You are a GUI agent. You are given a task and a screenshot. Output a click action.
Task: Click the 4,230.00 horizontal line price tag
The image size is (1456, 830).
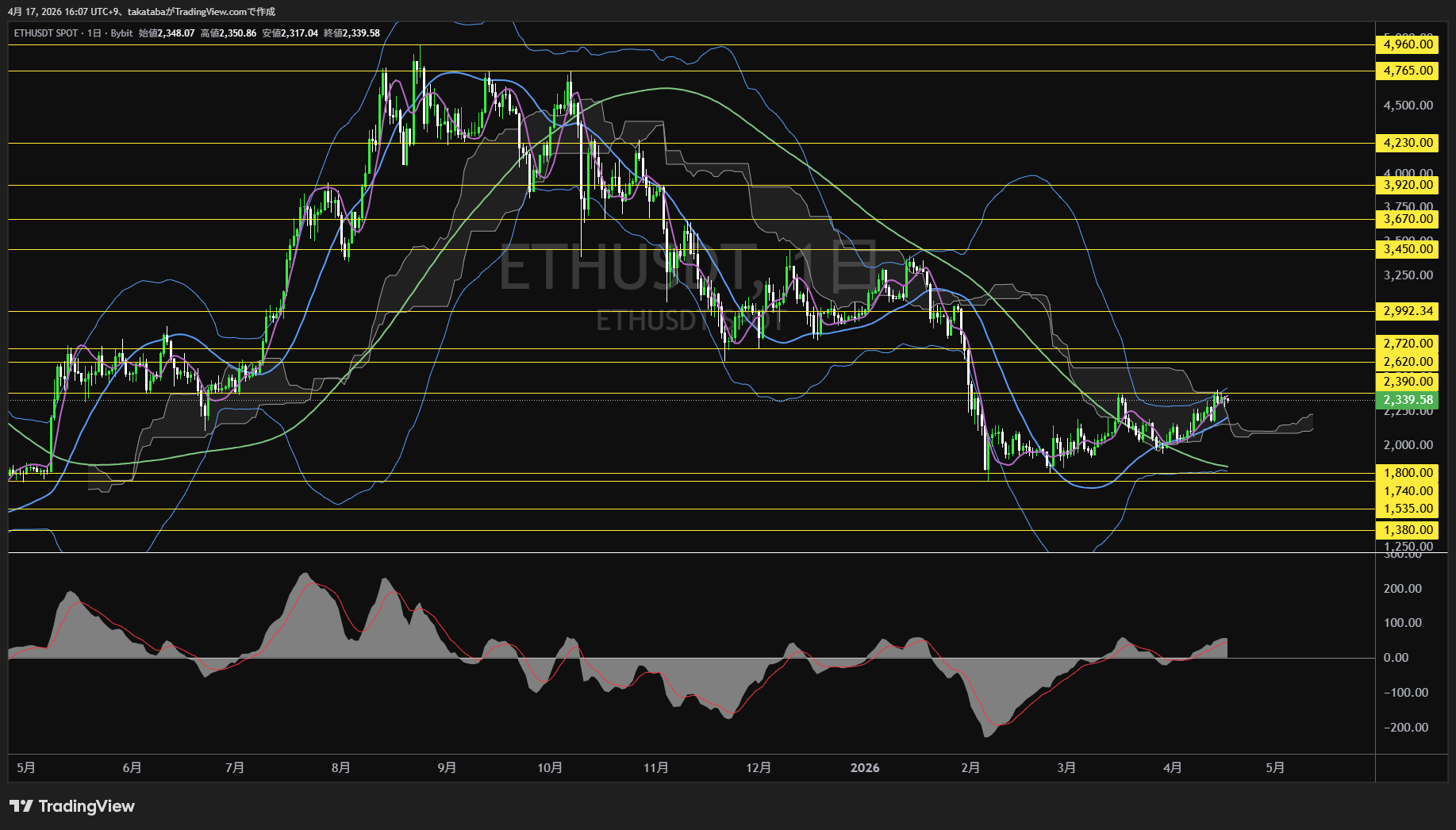click(1408, 144)
